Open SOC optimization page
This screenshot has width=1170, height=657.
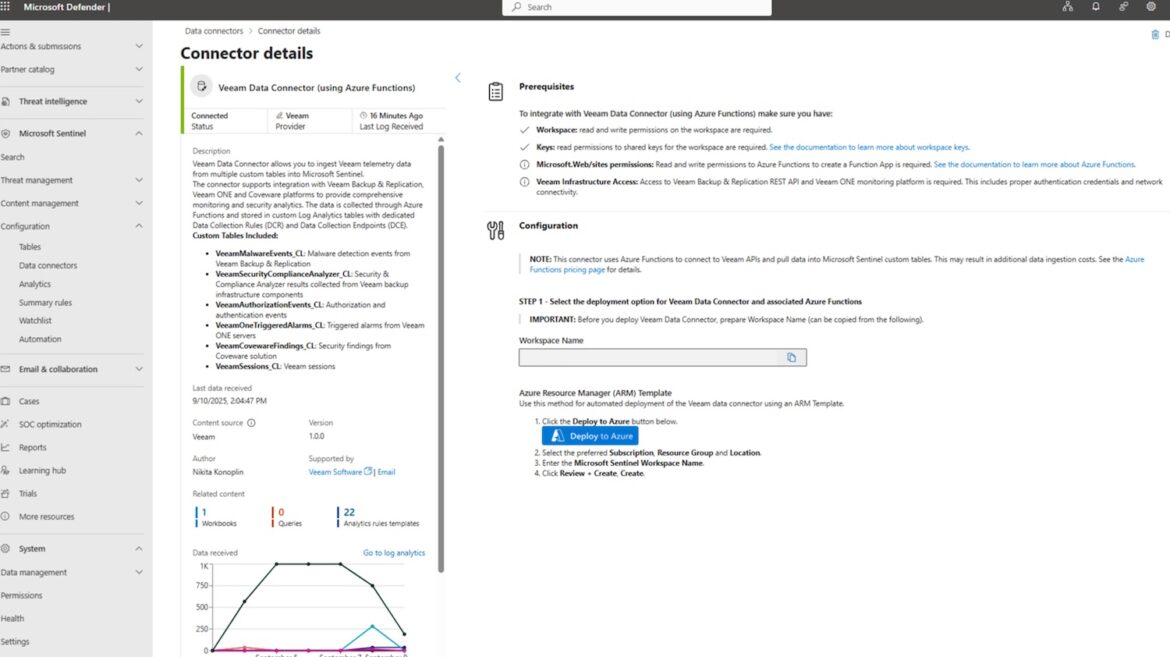pos(50,425)
